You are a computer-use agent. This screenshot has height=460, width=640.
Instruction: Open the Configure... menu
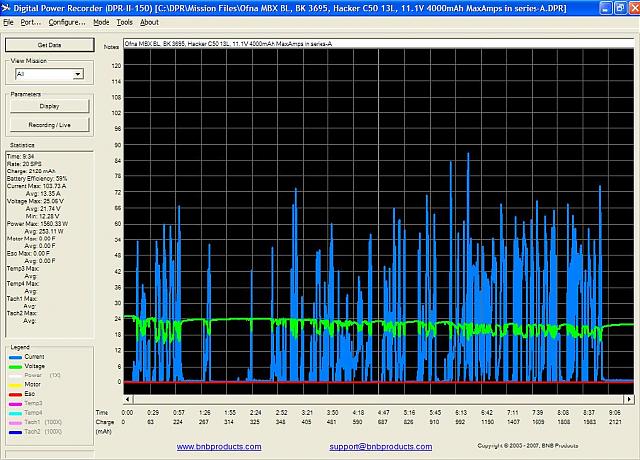pos(67,21)
